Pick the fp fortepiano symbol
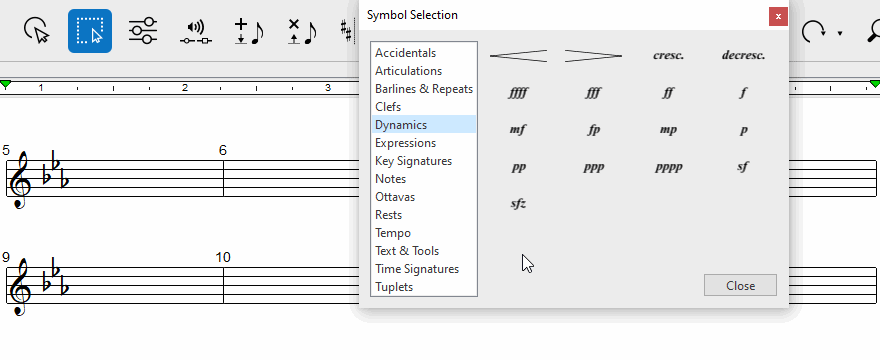This screenshot has height=360, width=880. tap(593, 130)
